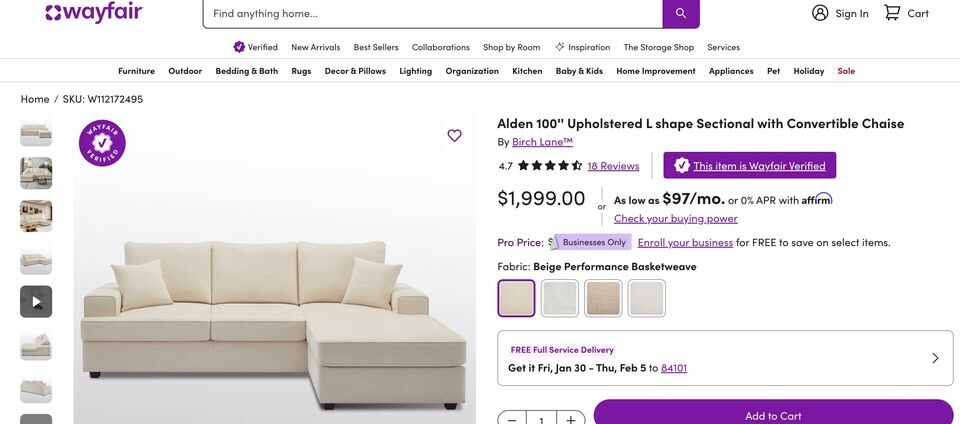Click the Birch Lane brand link
The image size is (960, 424).
click(x=542, y=142)
